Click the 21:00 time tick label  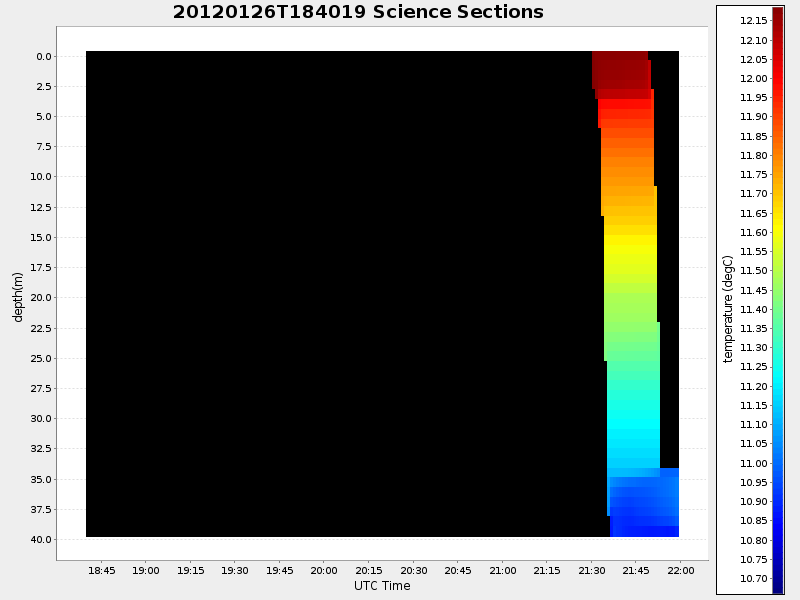click(503, 570)
